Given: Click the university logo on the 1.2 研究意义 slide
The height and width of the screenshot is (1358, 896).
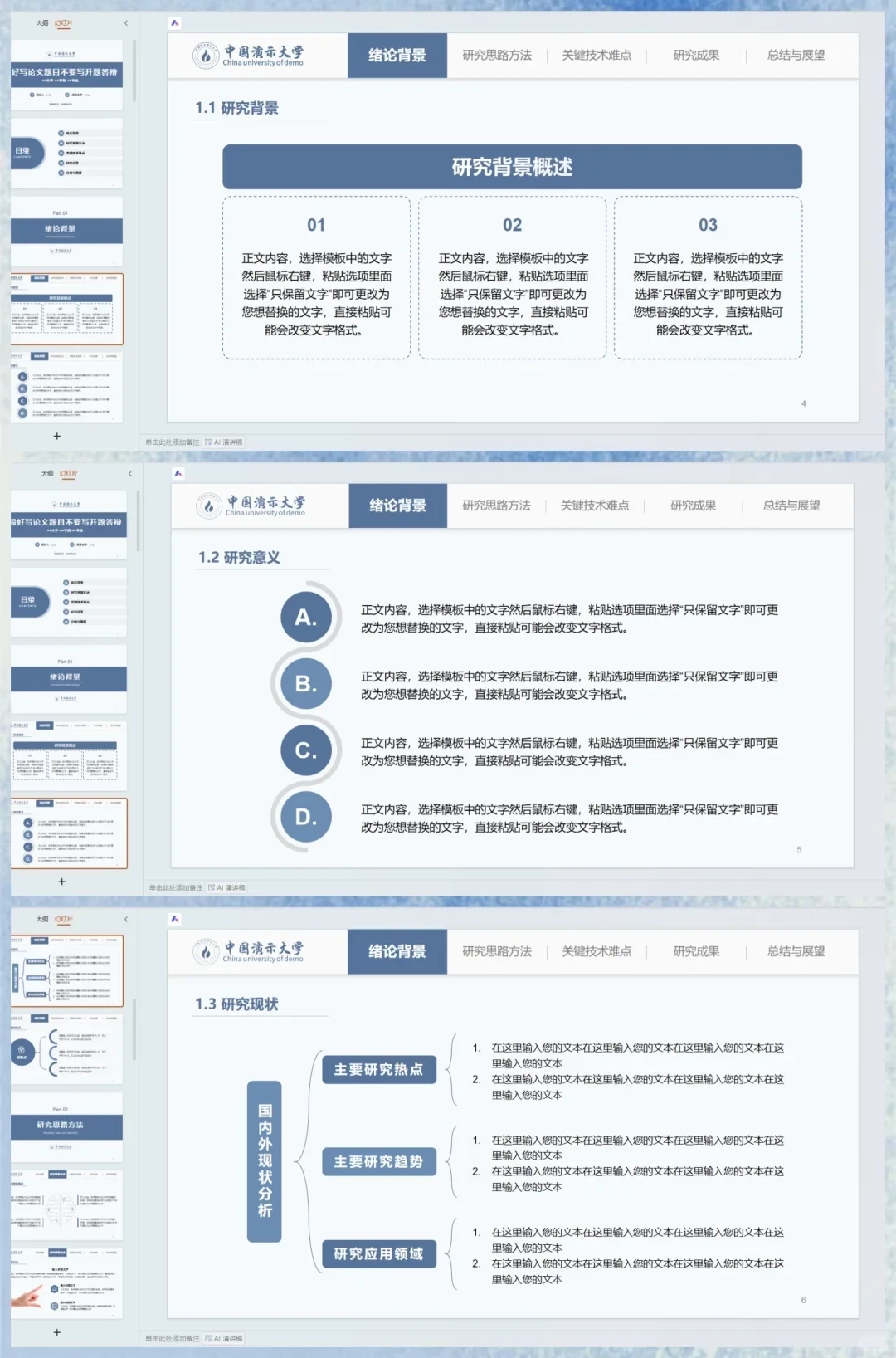Looking at the screenshot, I should click(251, 506).
